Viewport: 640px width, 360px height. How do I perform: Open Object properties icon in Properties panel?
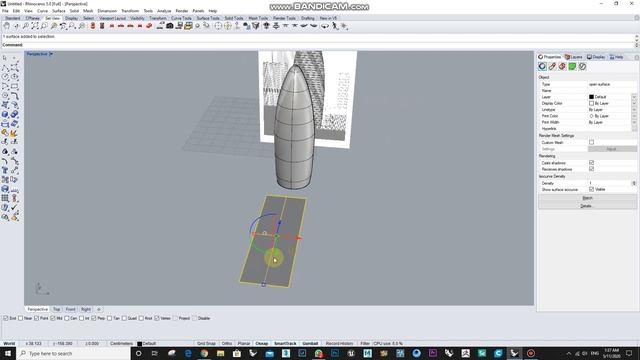(x=542, y=66)
